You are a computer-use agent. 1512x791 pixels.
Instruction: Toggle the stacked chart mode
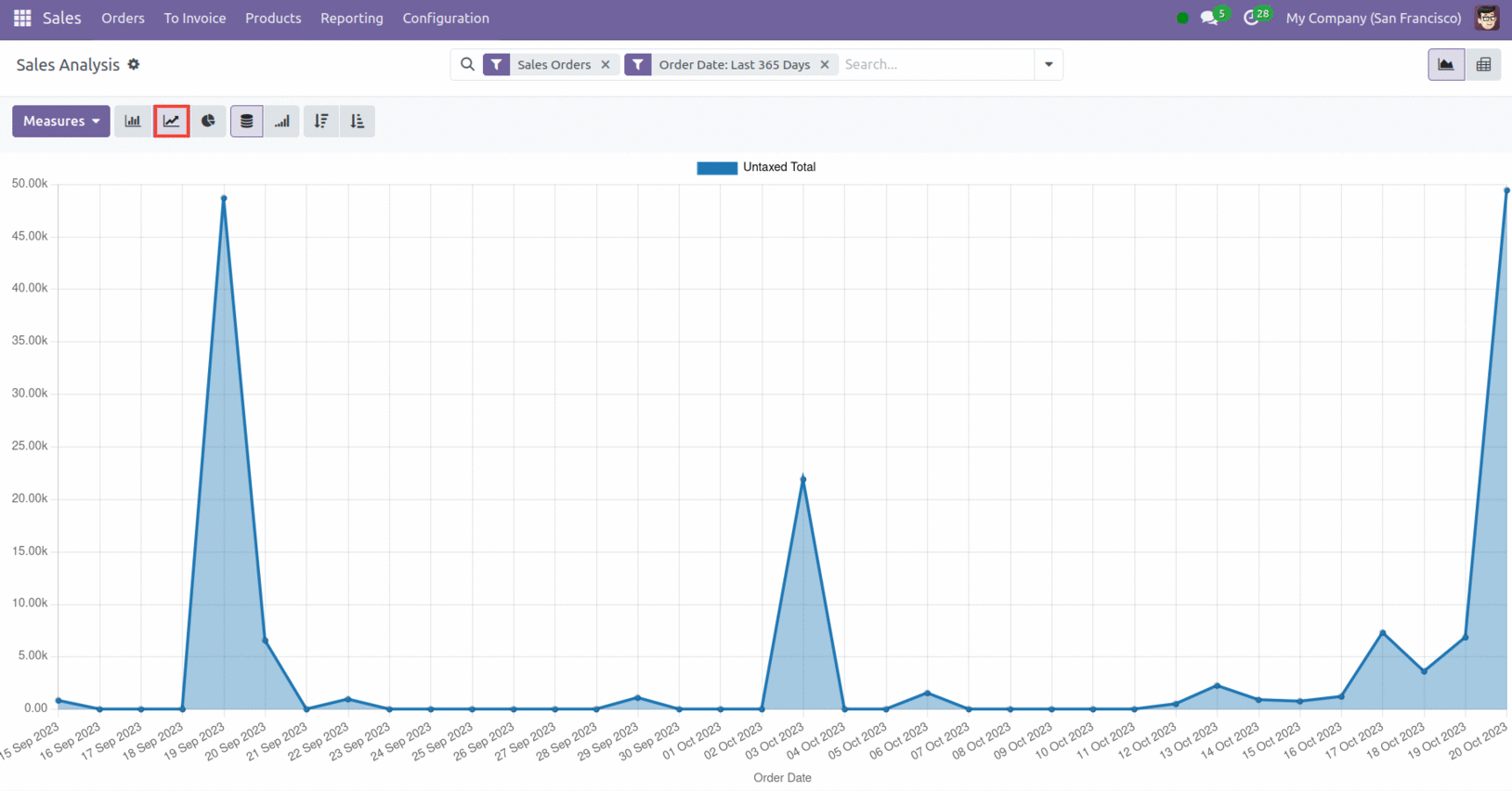click(x=246, y=122)
